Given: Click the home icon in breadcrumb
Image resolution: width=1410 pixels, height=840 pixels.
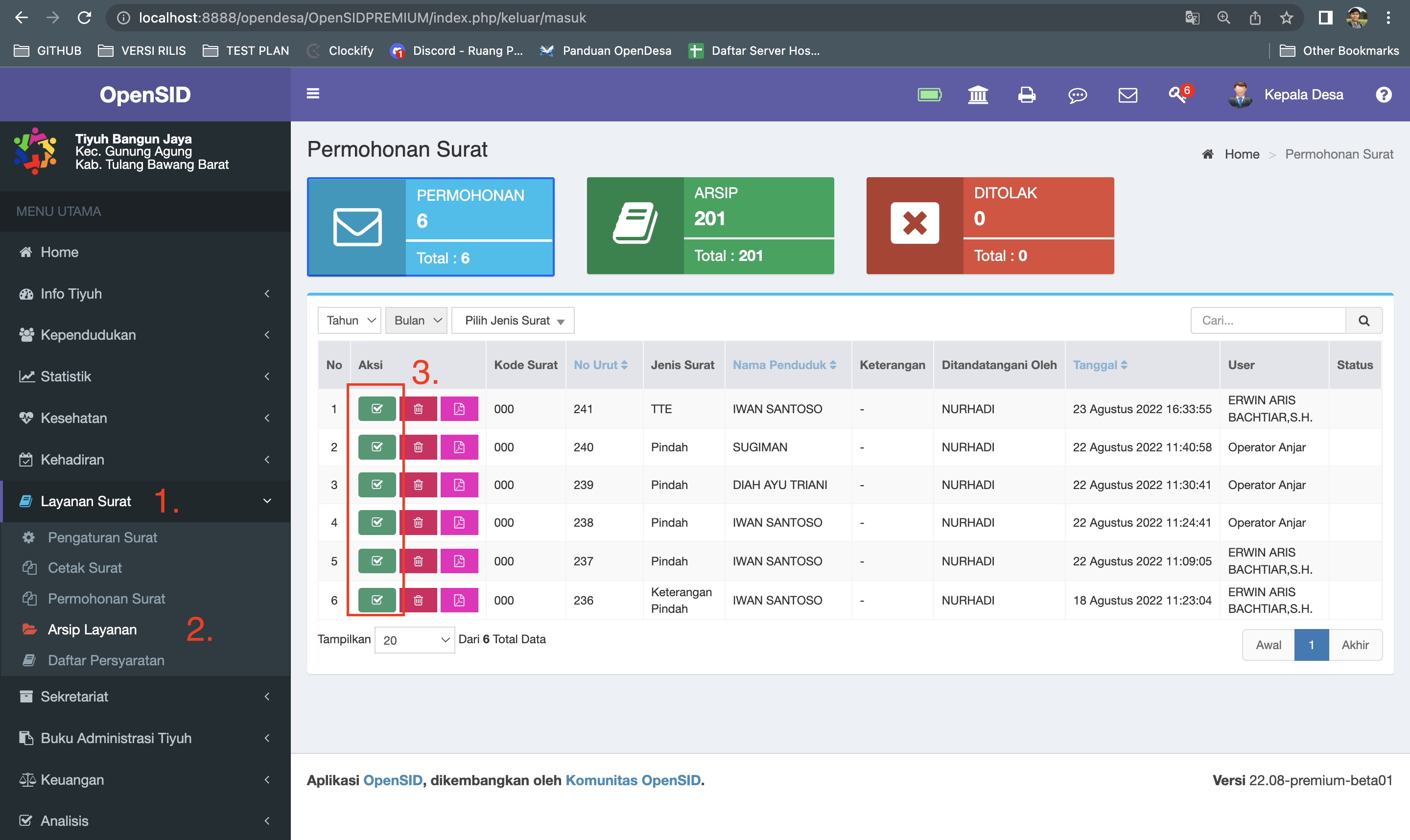Looking at the screenshot, I should coord(1207,154).
